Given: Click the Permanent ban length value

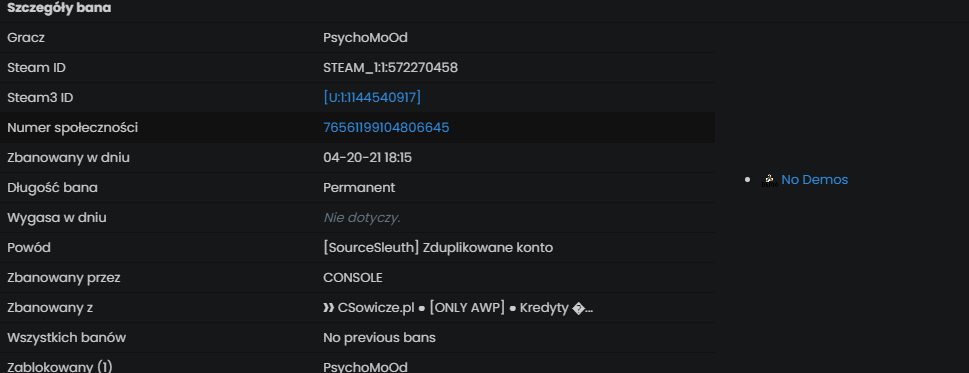Looking at the screenshot, I should [359, 188].
